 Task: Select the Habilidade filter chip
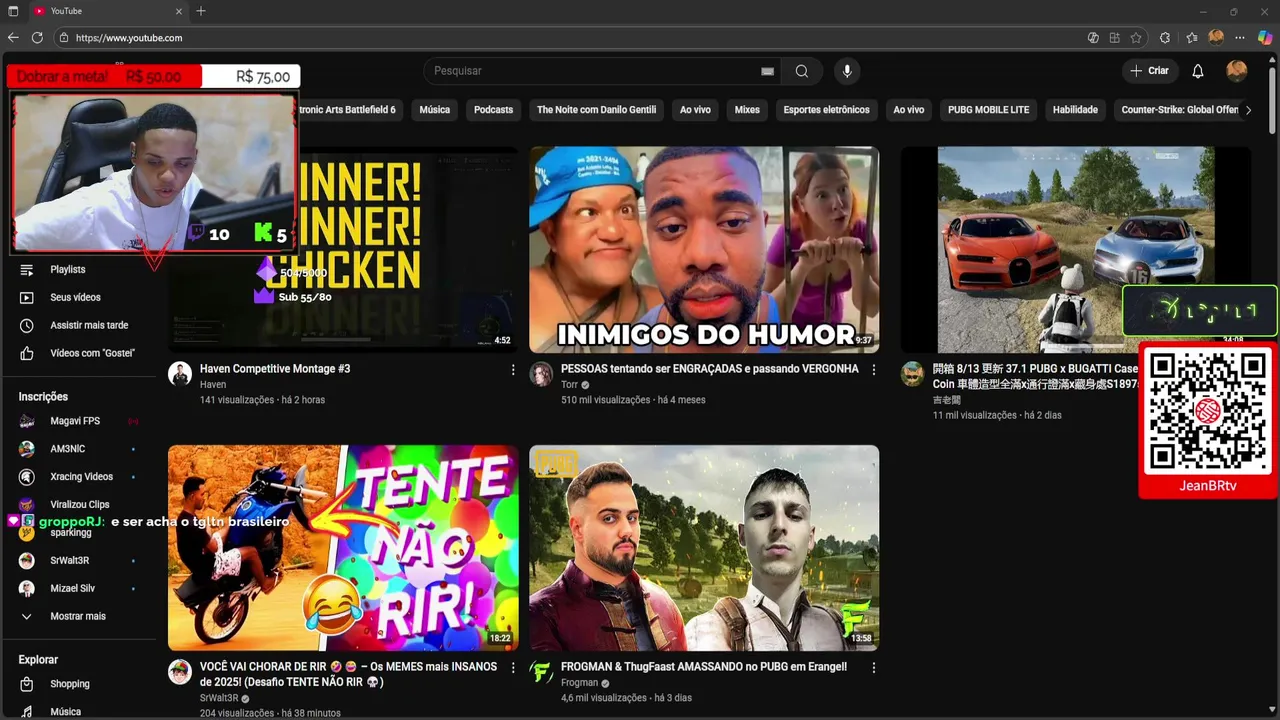pyautogui.click(x=1075, y=110)
